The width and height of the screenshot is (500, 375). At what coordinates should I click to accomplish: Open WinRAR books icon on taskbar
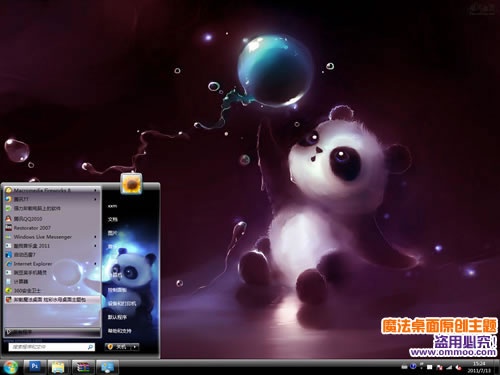(x=83, y=367)
